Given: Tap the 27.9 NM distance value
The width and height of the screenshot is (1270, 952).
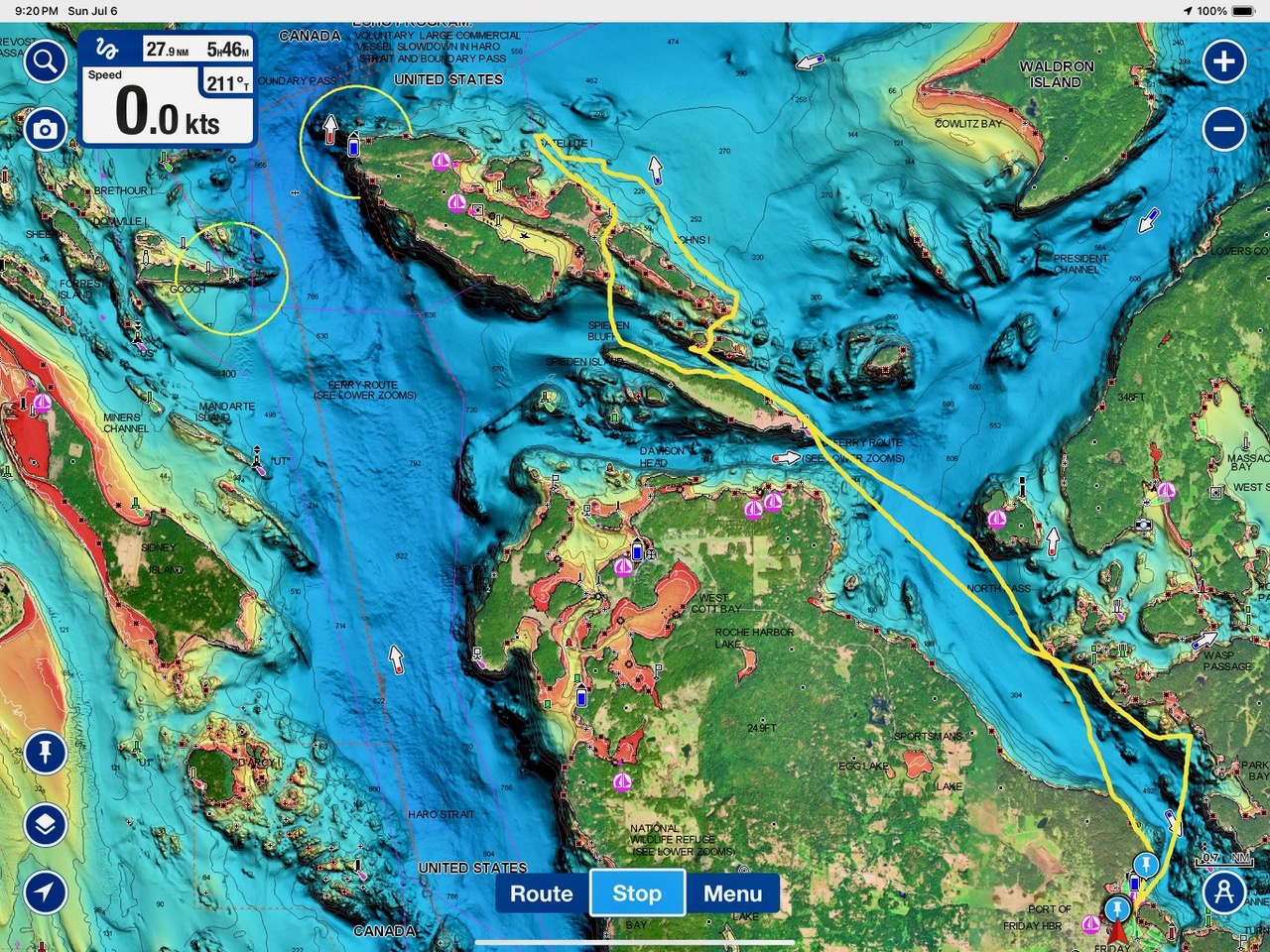Looking at the screenshot, I should pyautogui.click(x=167, y=50).
